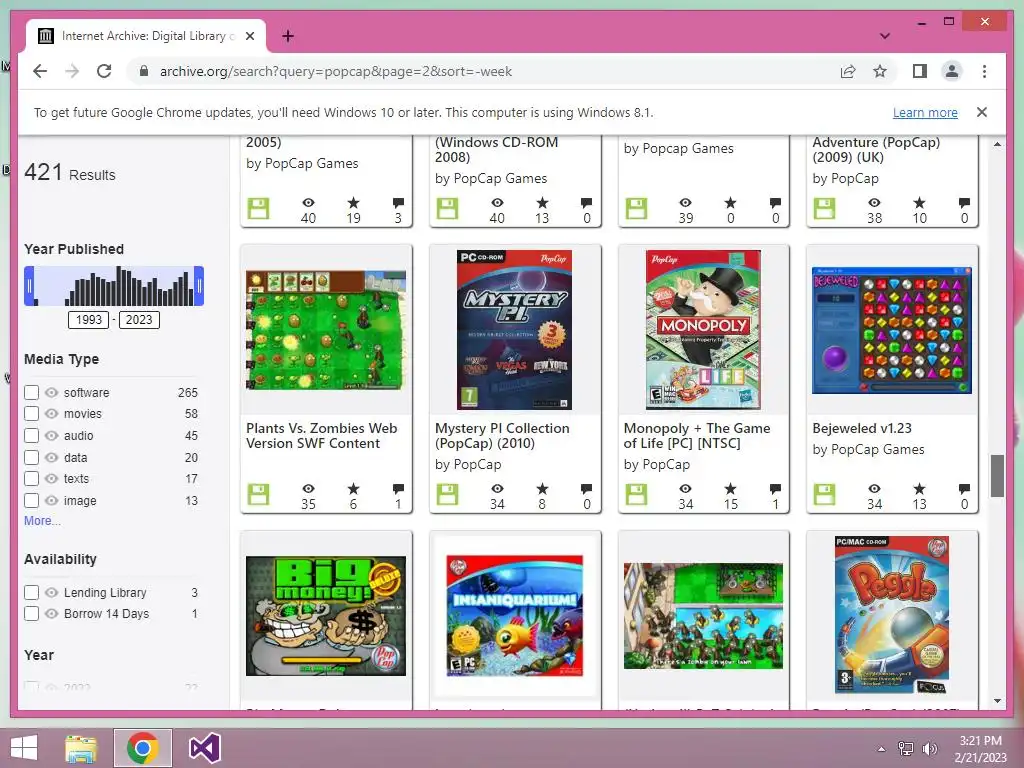
Task: View site information via the lock icon
Action: click(144, 71)
